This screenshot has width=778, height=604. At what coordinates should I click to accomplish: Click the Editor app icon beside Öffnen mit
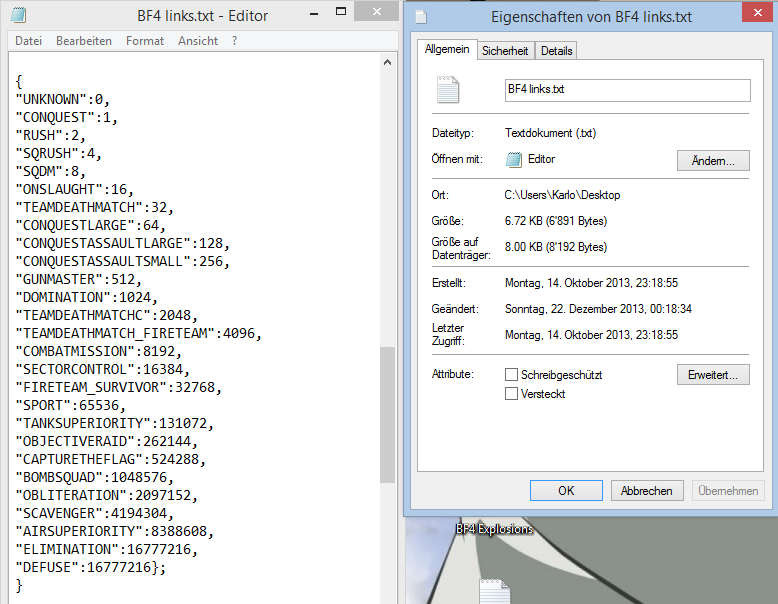[x=514, y=160]
